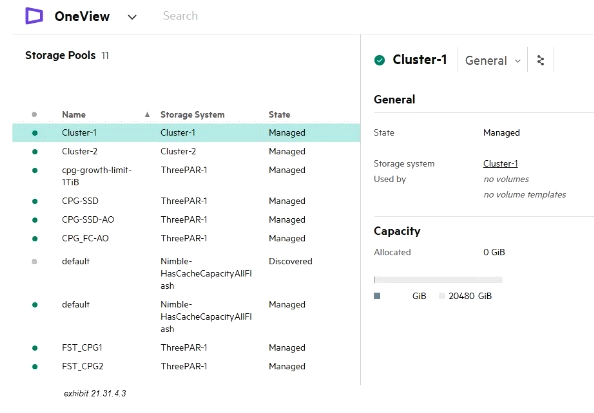Click the OneView logo icon
This screenshot has width=594, height=413.
point(34,16)
